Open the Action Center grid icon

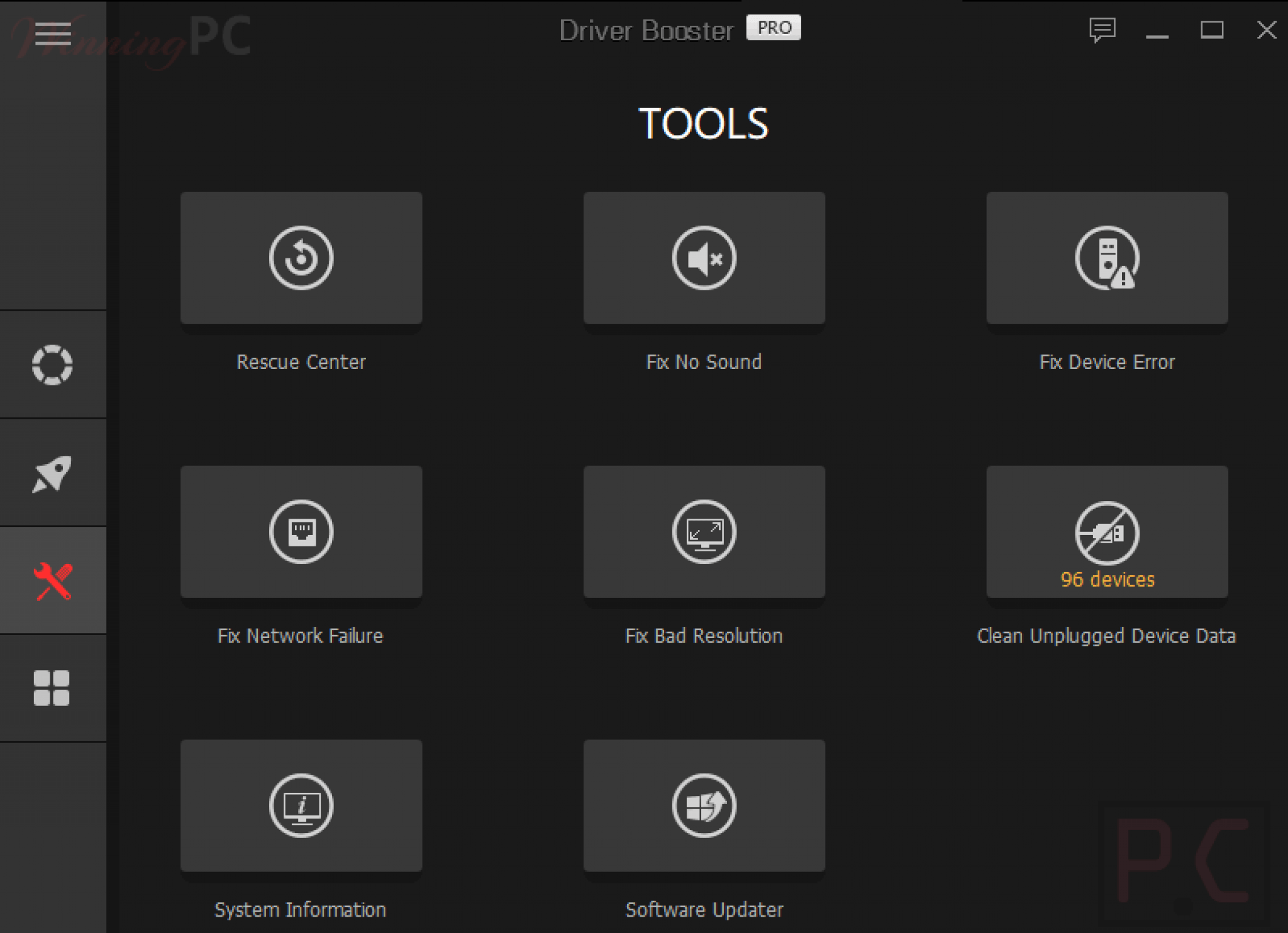pyautogui.click(x=52, y=688)
